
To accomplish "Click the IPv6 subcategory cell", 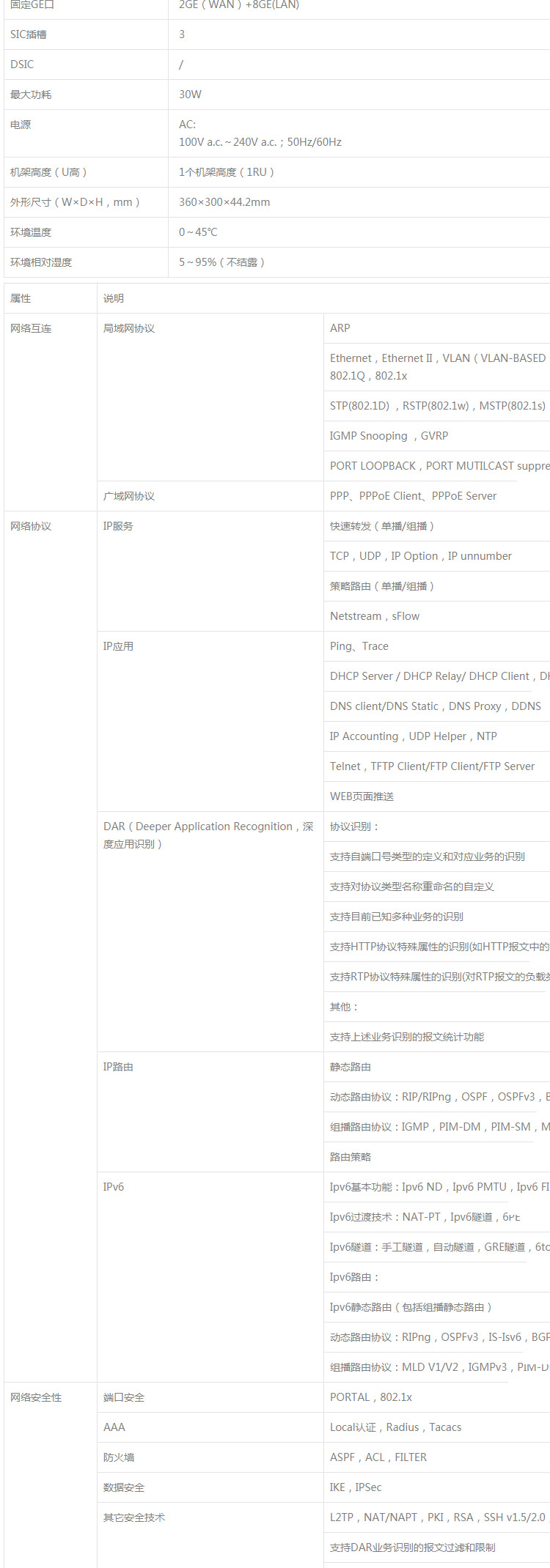I will [114, 1187].
